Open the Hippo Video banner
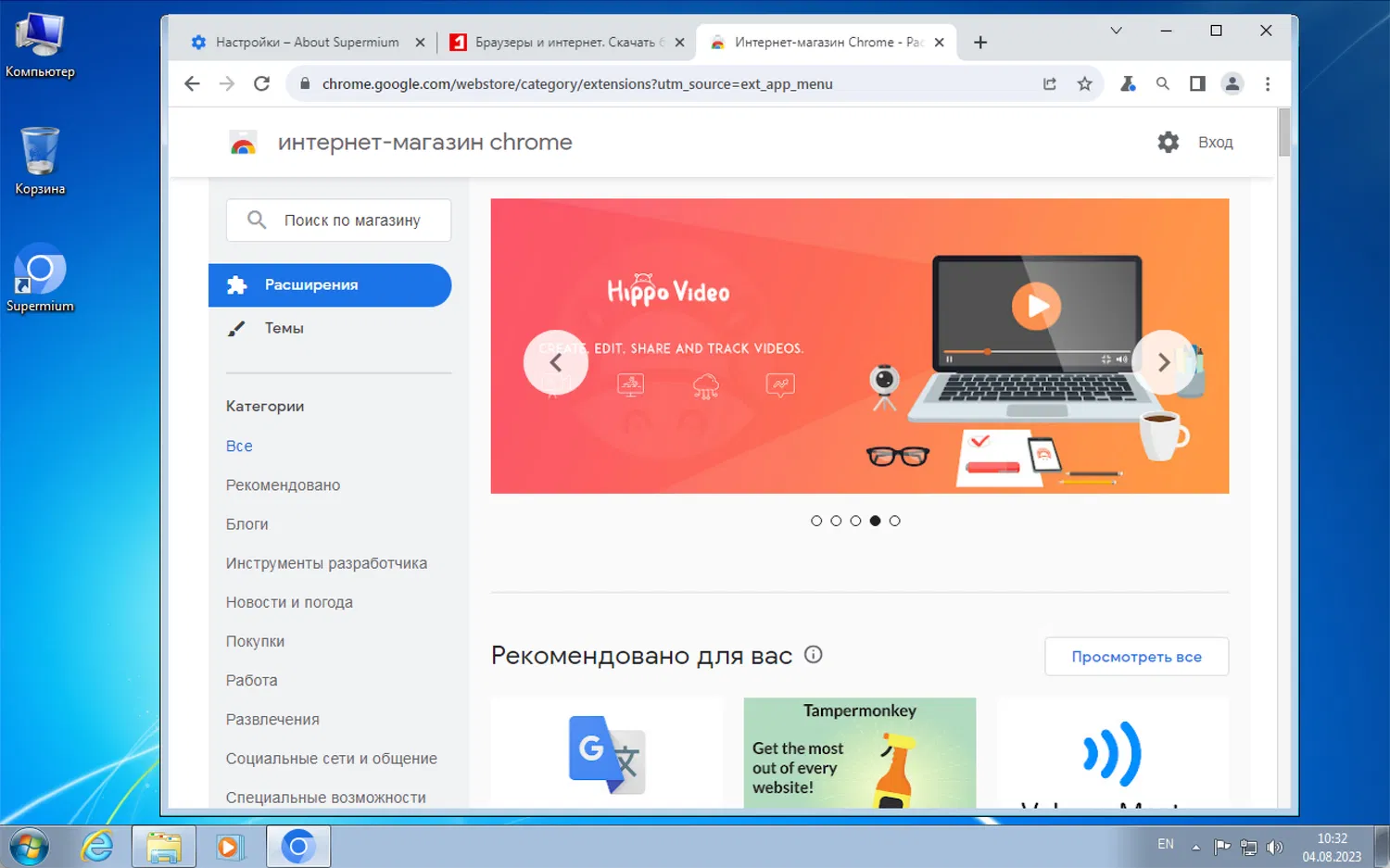 860,346
